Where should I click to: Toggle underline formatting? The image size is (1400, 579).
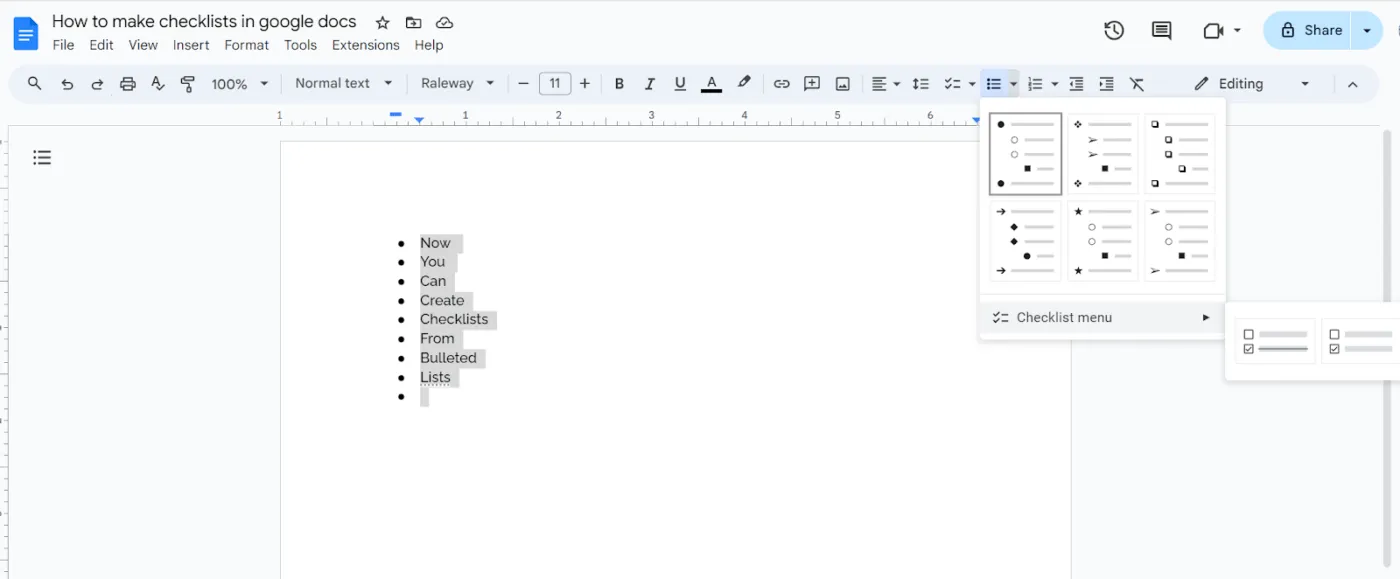point(680,83)
